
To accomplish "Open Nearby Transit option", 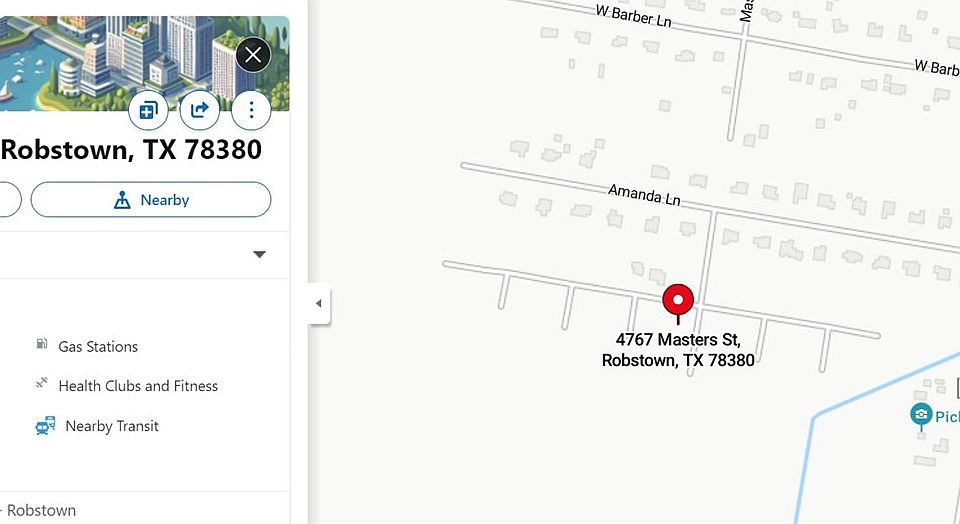I will (x=111, y=426).
